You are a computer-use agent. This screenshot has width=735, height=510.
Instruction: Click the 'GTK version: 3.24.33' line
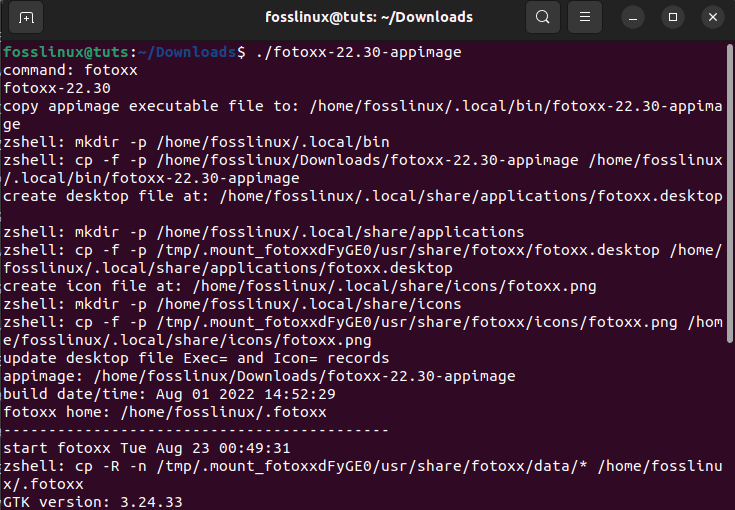tap(92, 501)
